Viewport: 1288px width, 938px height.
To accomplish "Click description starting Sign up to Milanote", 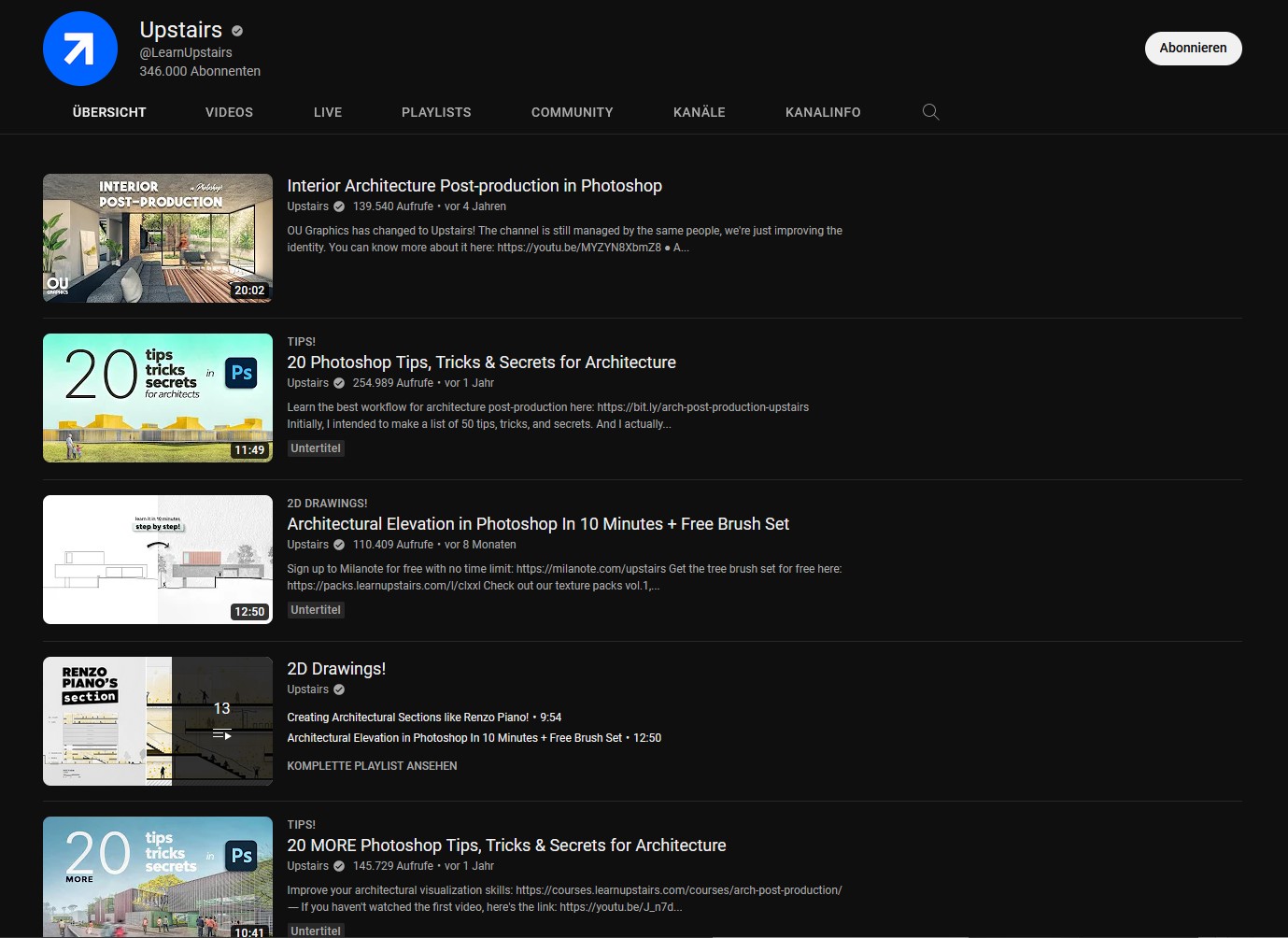I will pyautogui.click(x=564, y=577).
